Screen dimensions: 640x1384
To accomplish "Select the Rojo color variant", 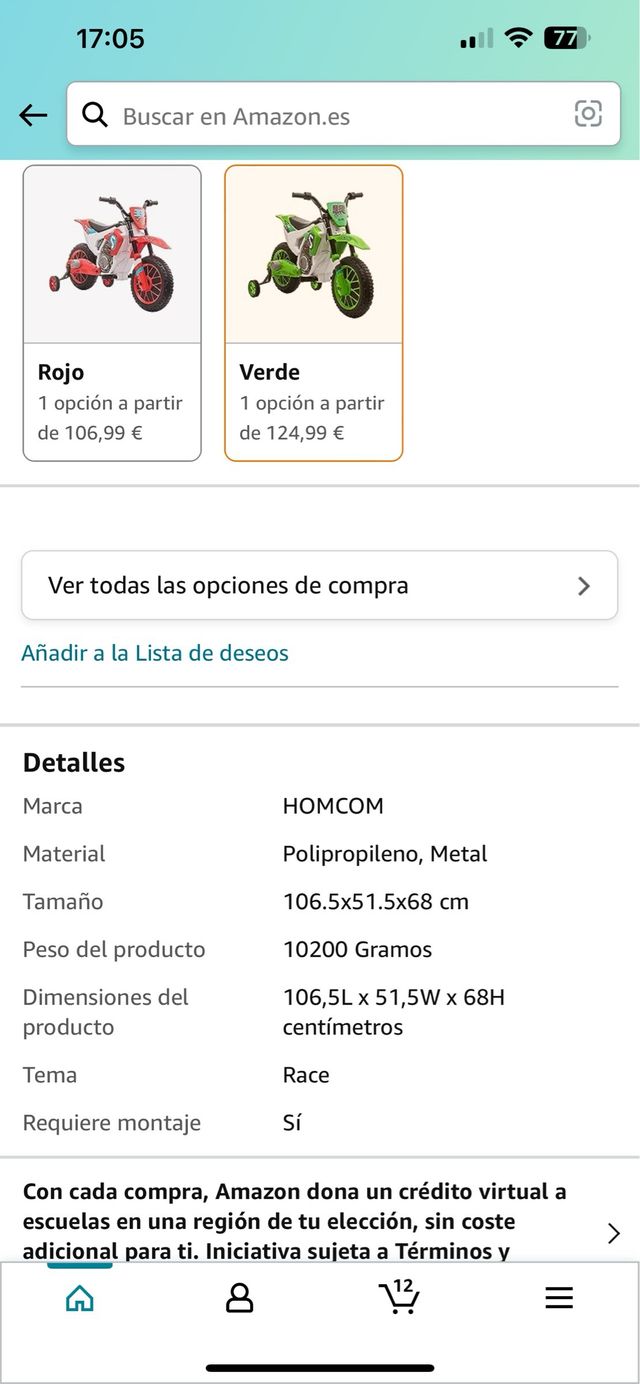I will point(111,310).
